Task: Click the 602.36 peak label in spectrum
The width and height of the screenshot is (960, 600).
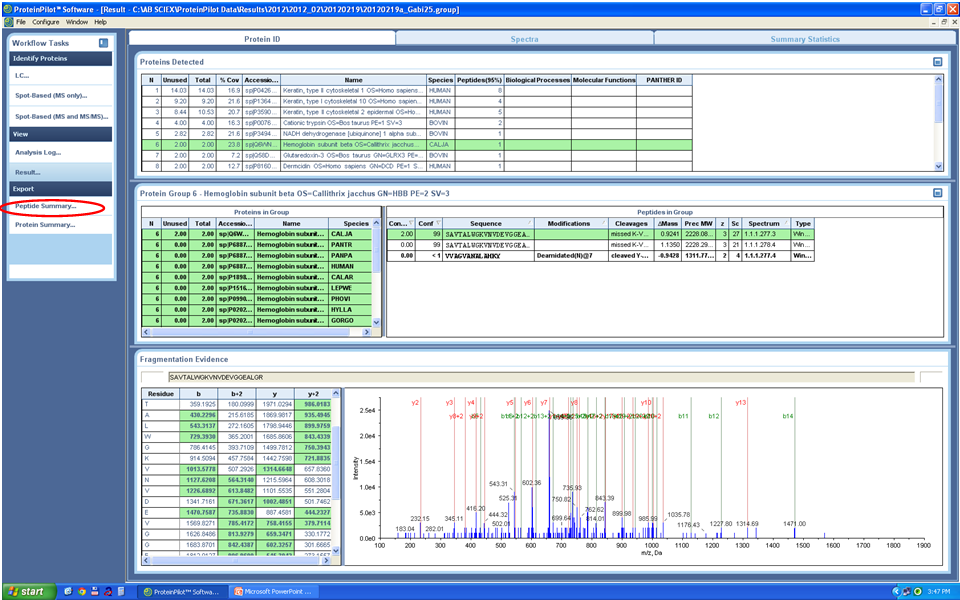Action: (531, 483)
